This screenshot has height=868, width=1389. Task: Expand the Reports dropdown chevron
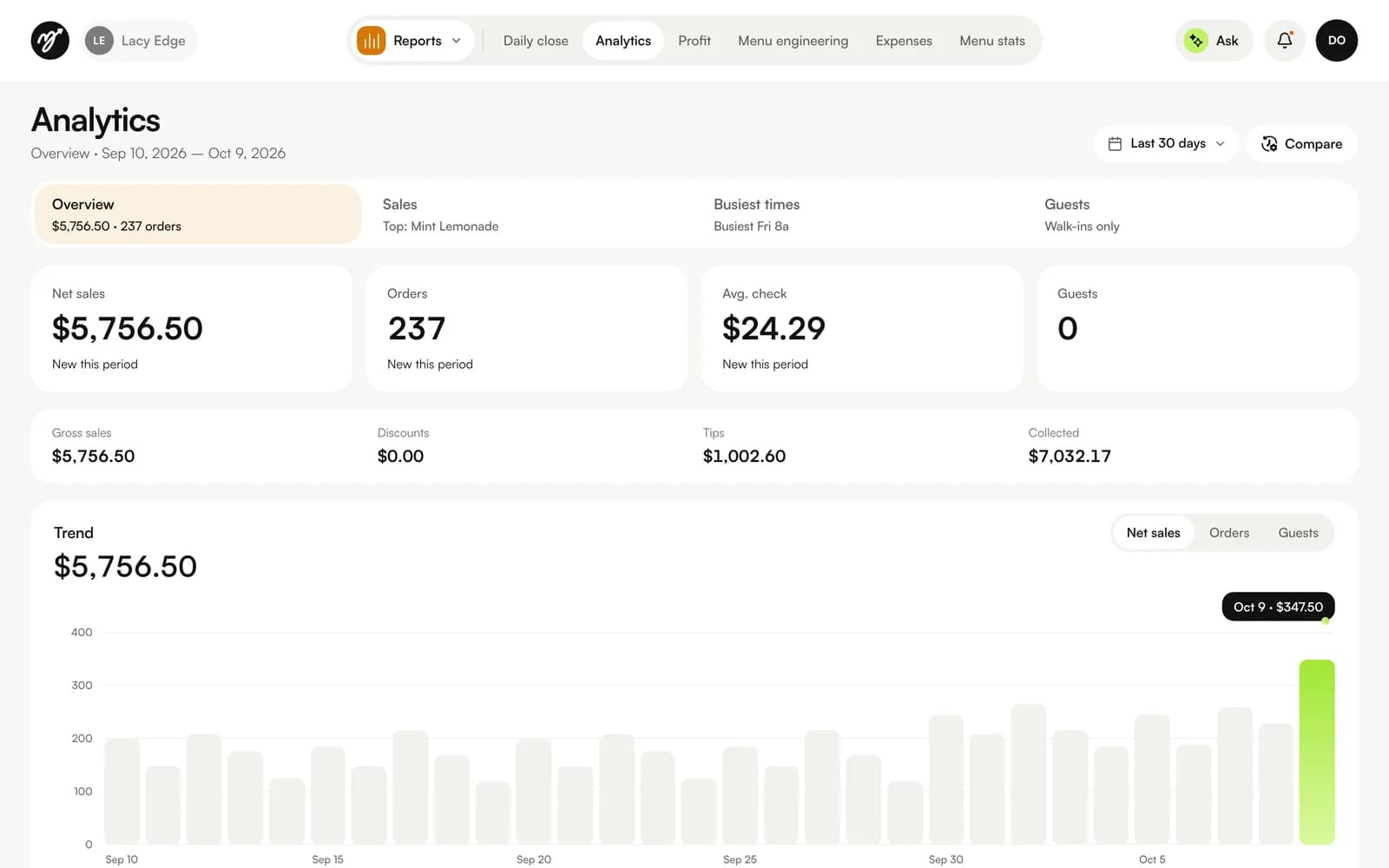point(457,41)
